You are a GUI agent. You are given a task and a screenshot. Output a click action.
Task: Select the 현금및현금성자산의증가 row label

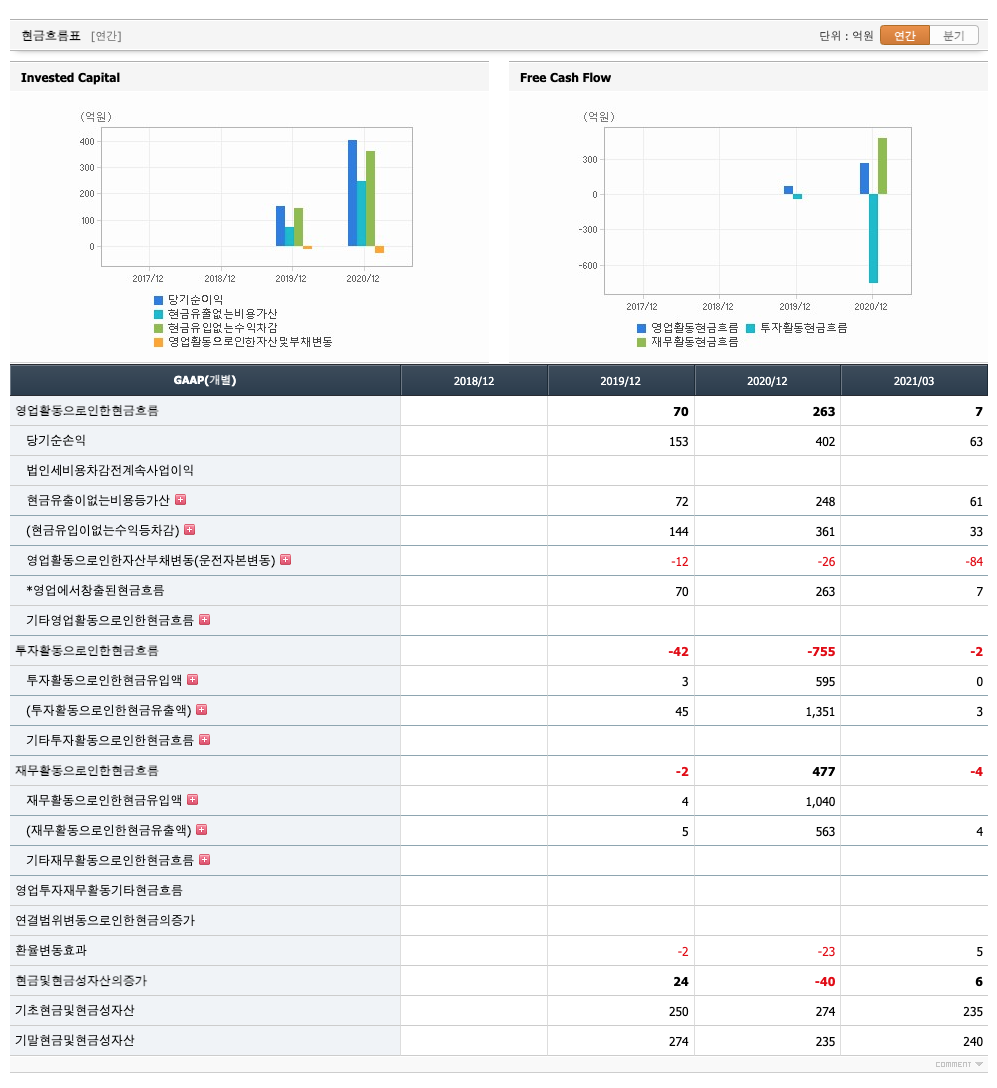coord(81,980)
